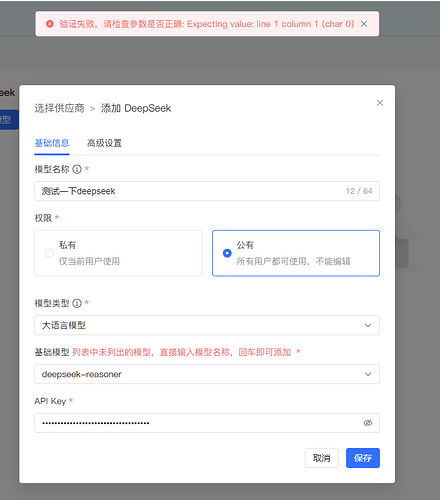The image size is (440, 500).
Task: Click the 添加 DeepSeek breadcrumb title
Action: (x=136, y=108)
